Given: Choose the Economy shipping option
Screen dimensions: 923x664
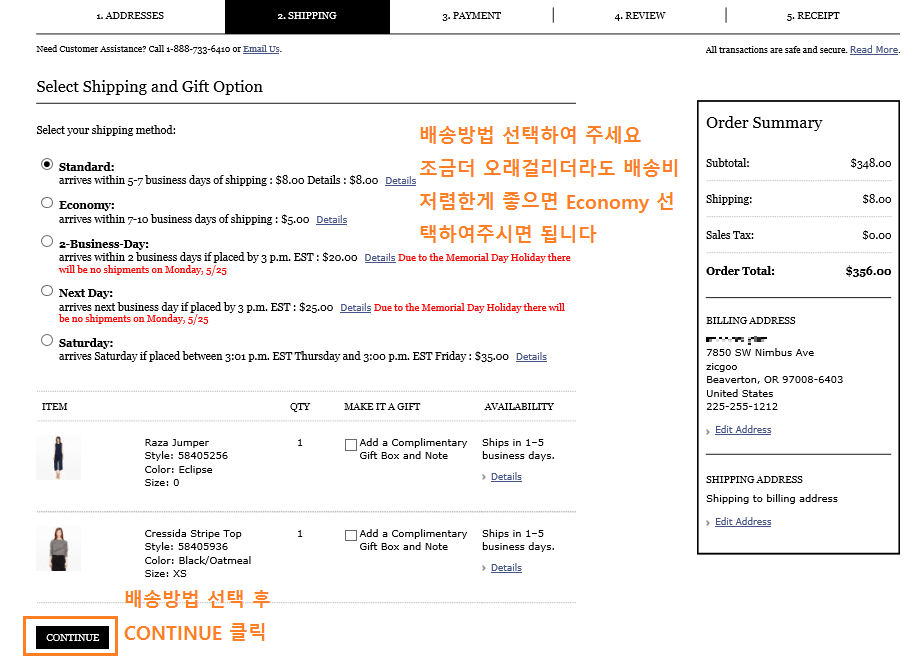Looking at the screenshot, I should (x=47, y=202).
